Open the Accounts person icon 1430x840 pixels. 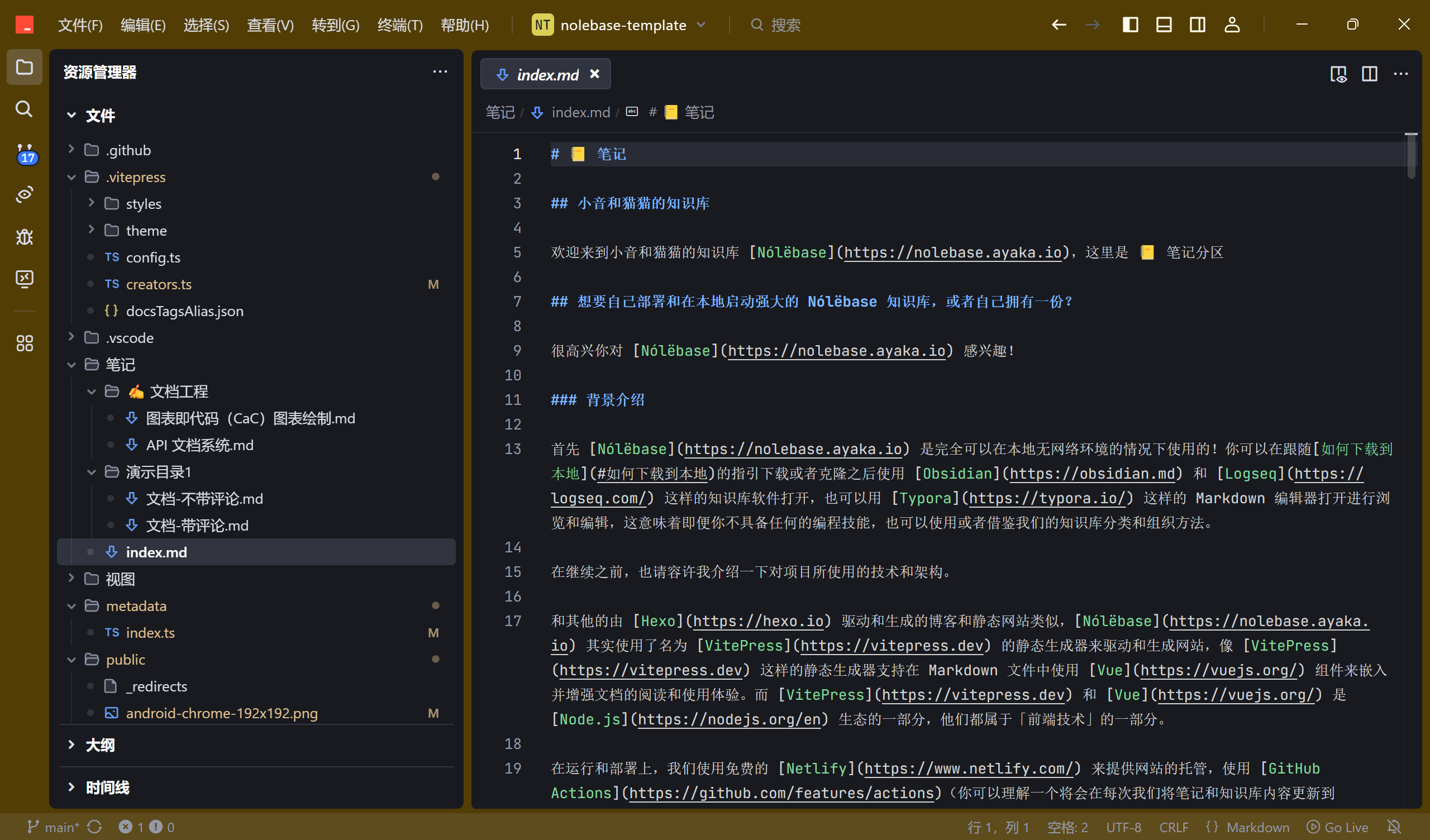[x=1231, y=25]
